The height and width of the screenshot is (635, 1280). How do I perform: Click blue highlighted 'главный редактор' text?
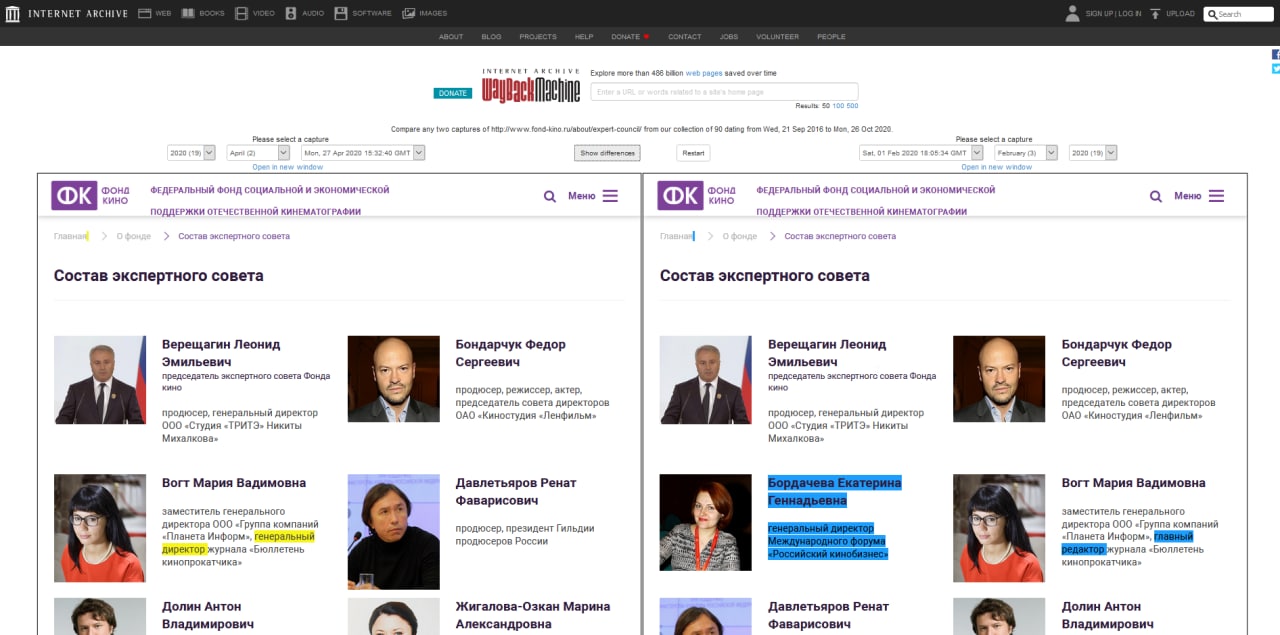pos(1128,543)
